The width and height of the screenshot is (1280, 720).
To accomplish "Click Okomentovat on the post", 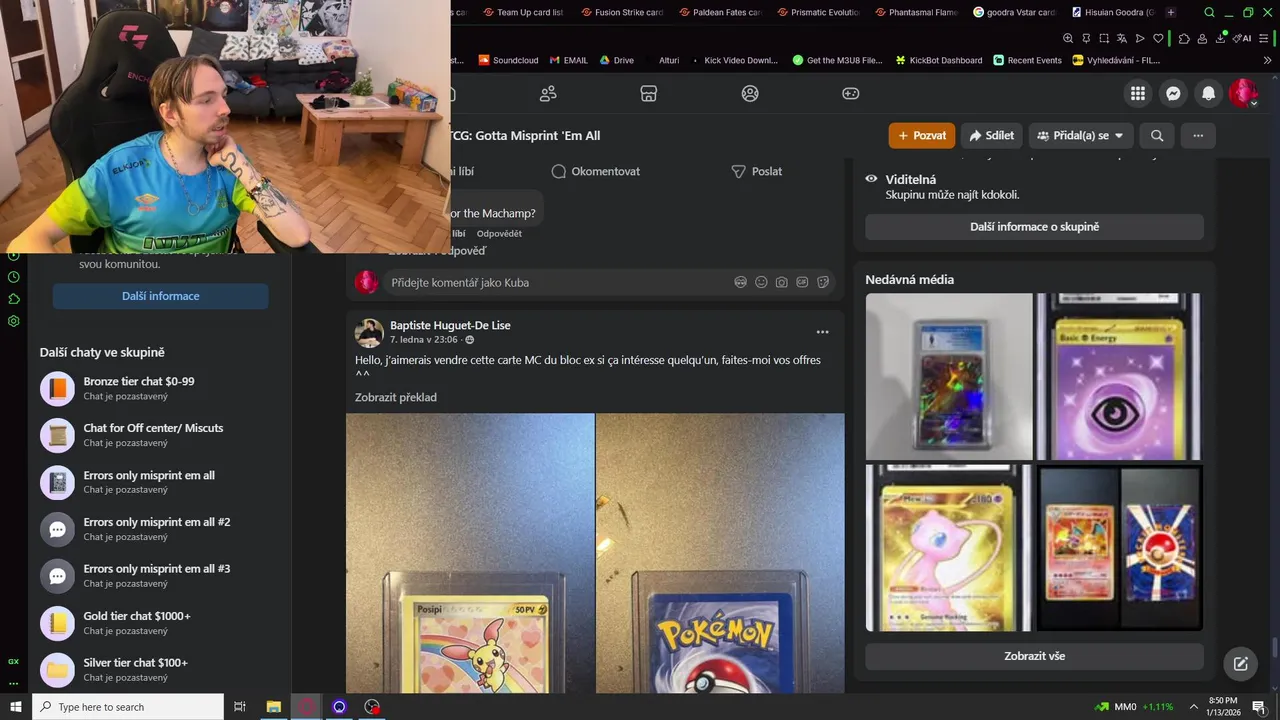I will pos(596,171).
